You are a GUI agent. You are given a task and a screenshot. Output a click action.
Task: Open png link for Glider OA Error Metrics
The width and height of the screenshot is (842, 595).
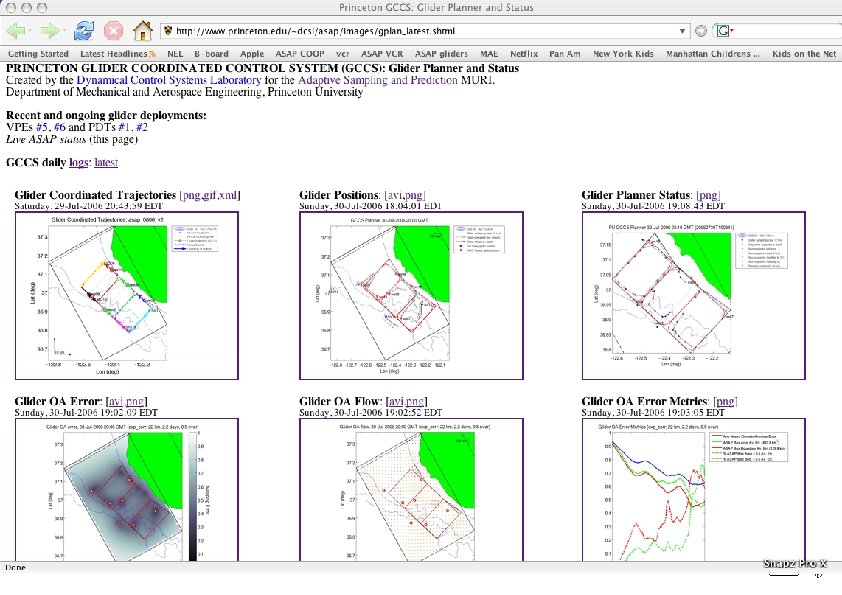coord(725,401)
